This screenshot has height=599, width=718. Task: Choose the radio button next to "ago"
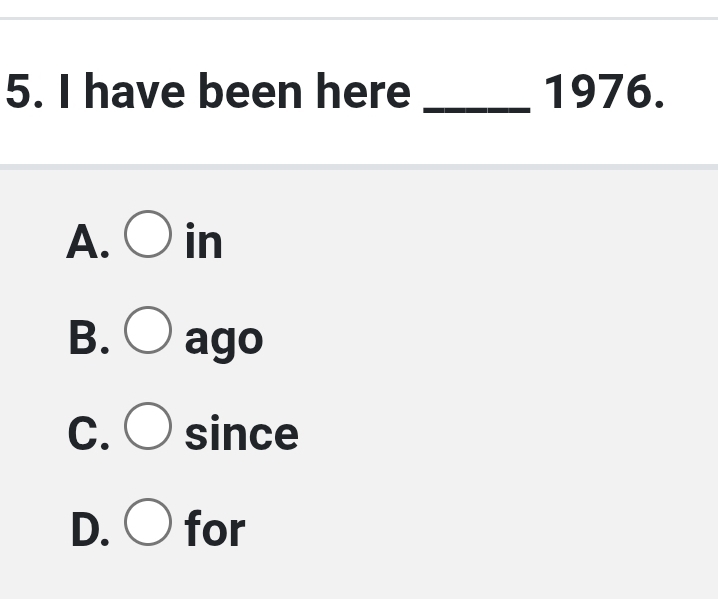[x=148, y=331]
